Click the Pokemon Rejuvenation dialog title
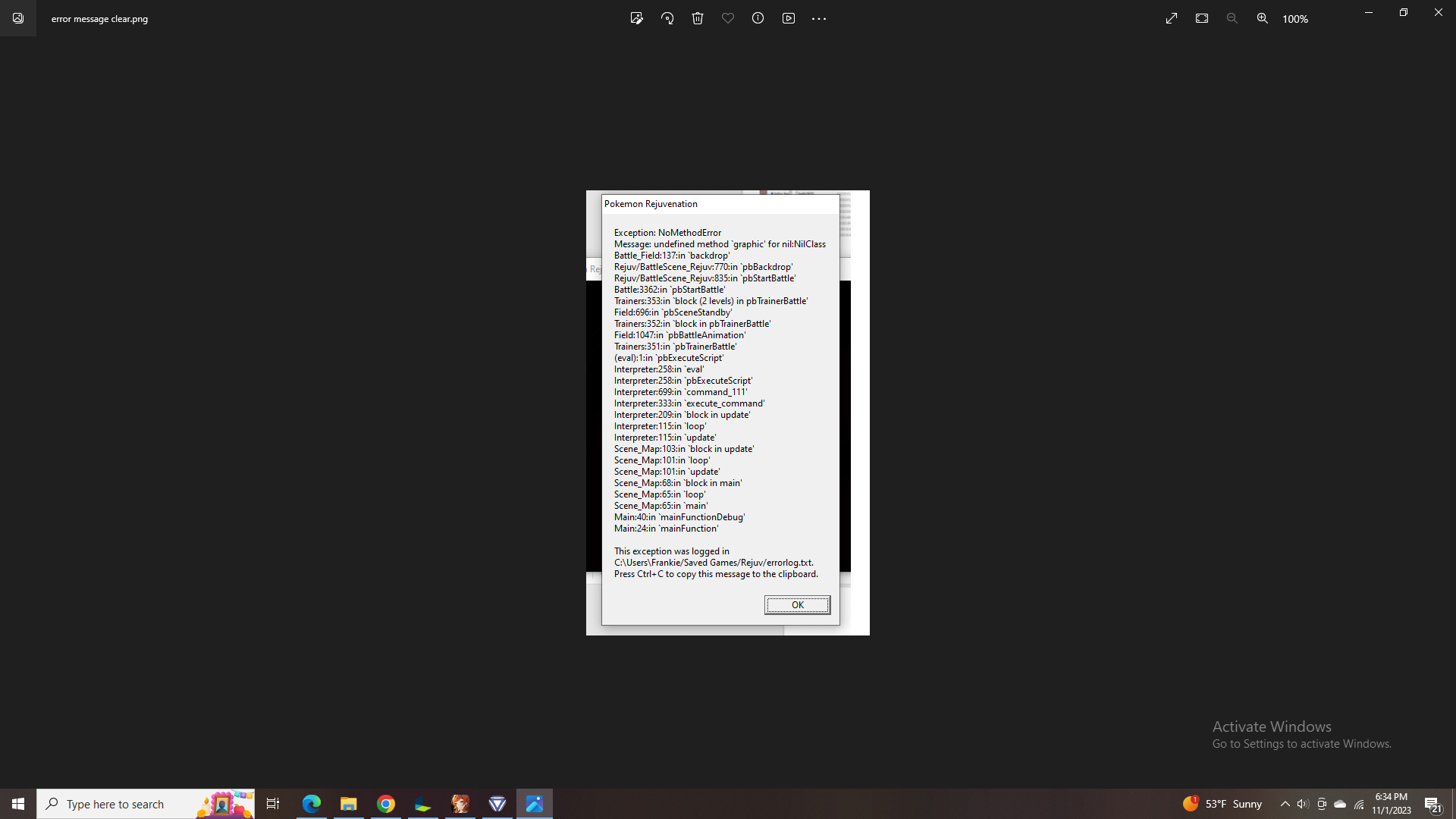The width and height of the screenshot is (1456, 819). tap(651, 204)
